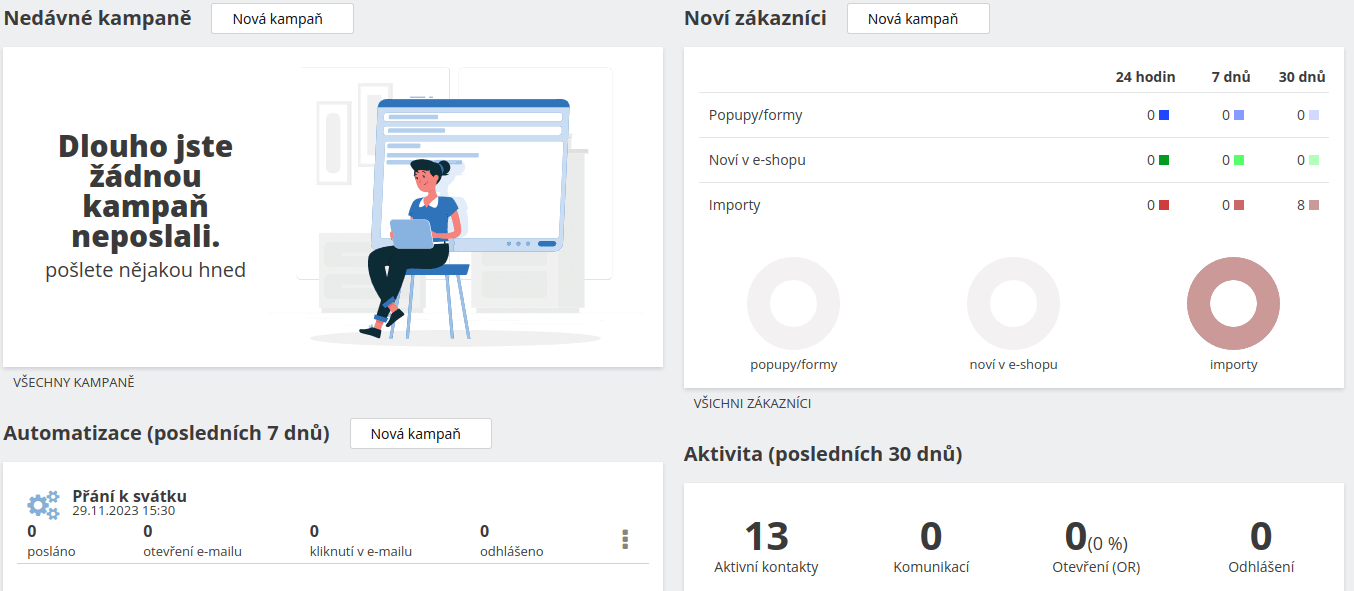Click the red indicator next to Importy
Image resolution: width=1354 pixels, height=591 pixels.
[x=1163, y=204]
